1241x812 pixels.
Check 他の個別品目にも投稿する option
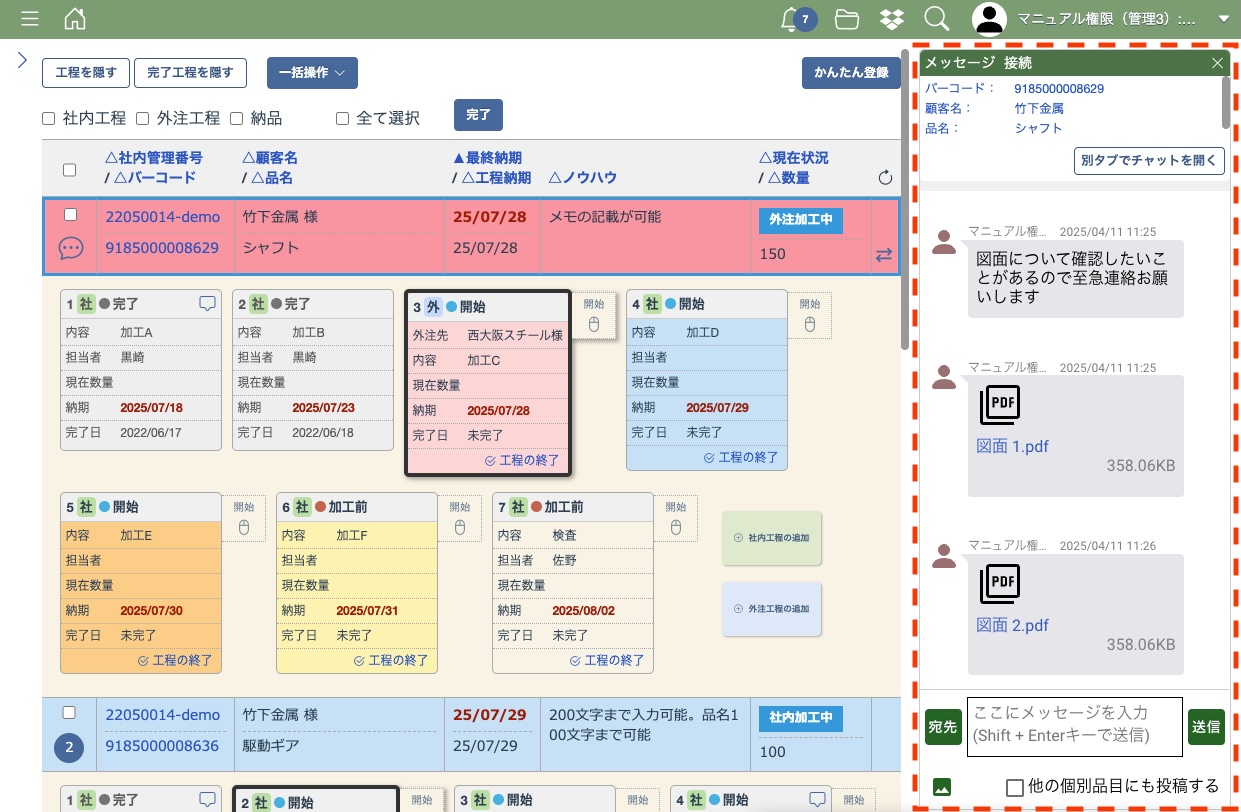1015,787
